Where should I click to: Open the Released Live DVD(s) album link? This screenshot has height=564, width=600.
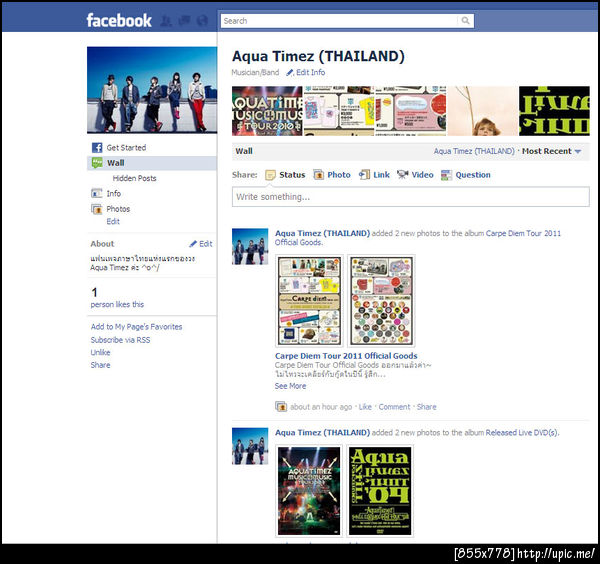(x=522, y=433)
